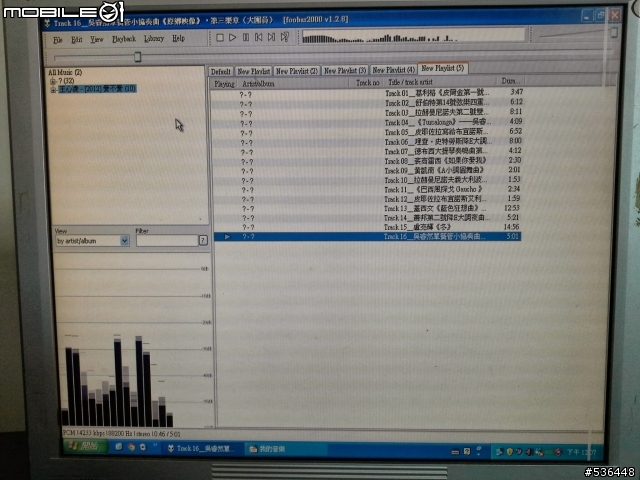640x480 pixels.
Task: Switch to New Playlist (5) tab
Action: click(x=443, y=68)
